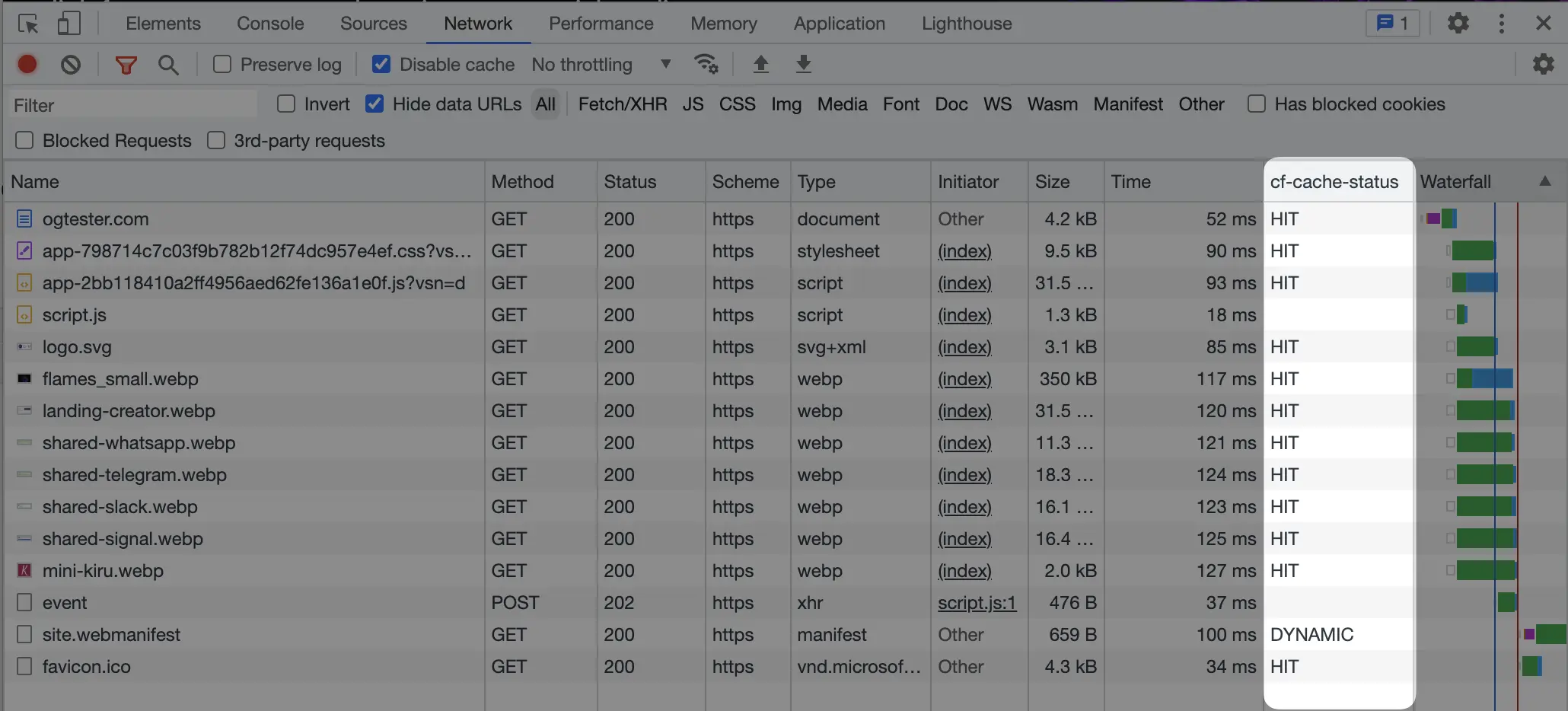Enable the Preserve log checkbox
Viewport: 1568px width, 711px height.
(222, 65)
